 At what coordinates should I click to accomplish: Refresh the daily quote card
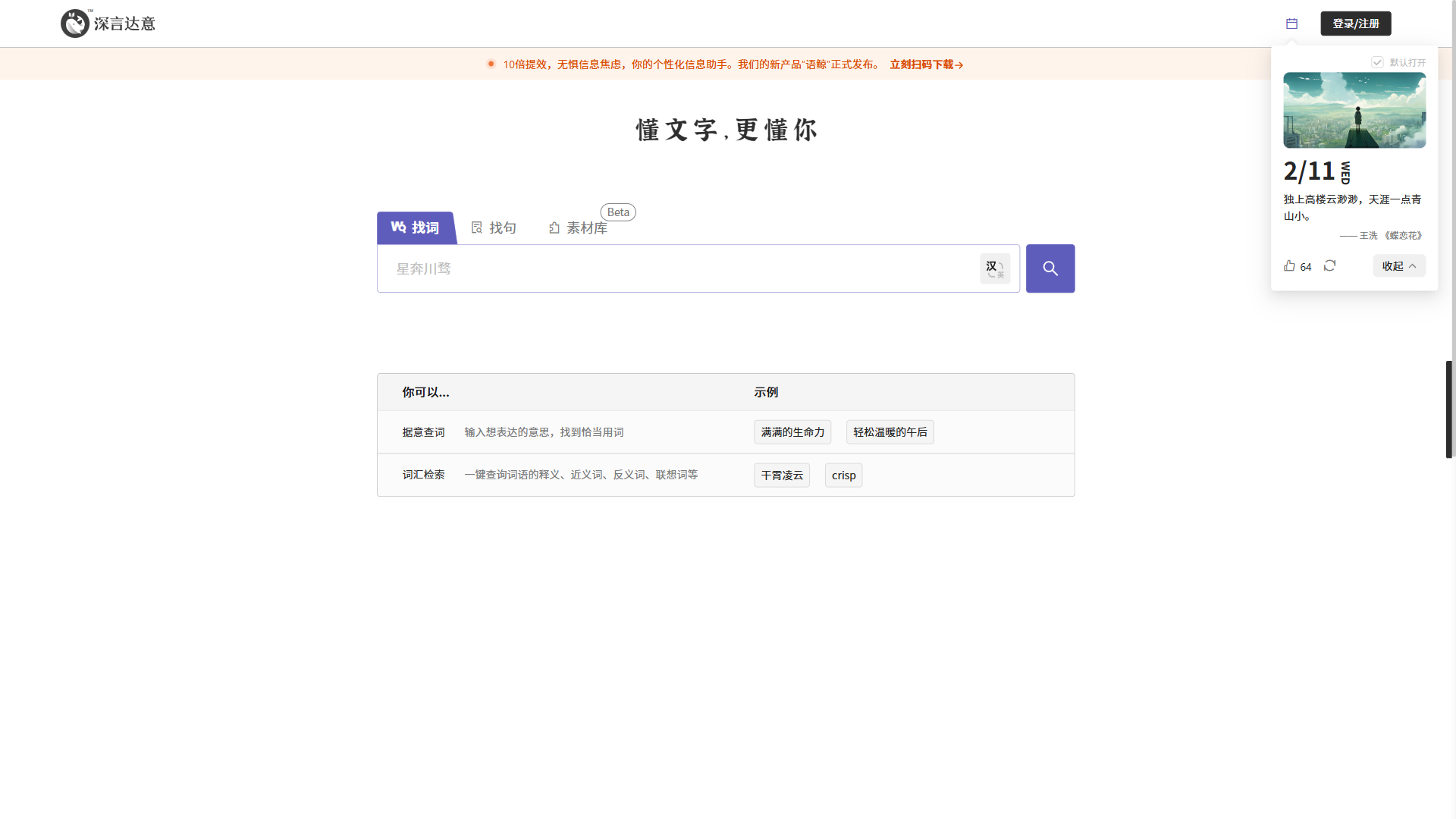click(1329, 265)
